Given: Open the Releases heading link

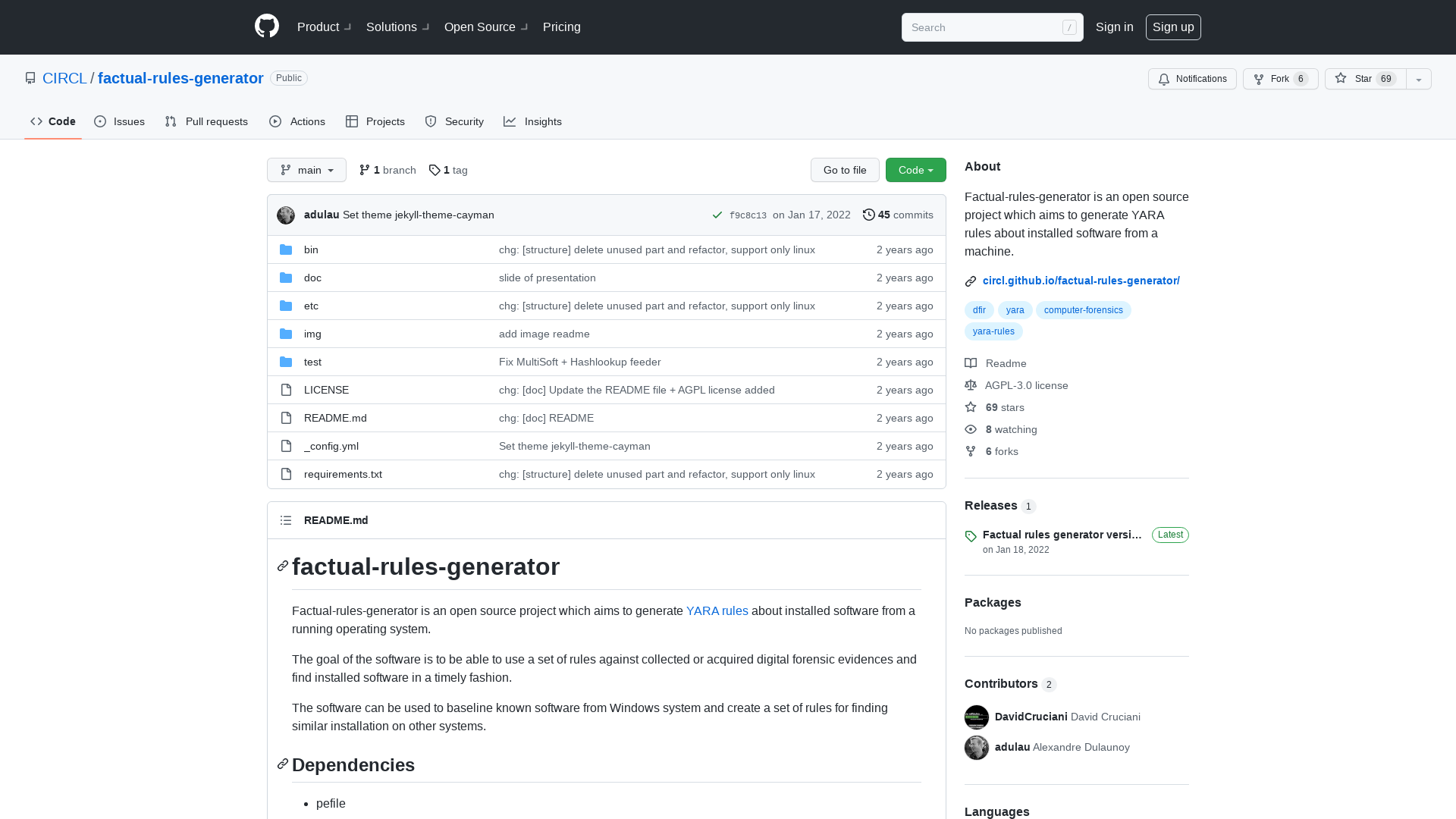Looking at the screenshot, I should click(x=1000, y=506).
